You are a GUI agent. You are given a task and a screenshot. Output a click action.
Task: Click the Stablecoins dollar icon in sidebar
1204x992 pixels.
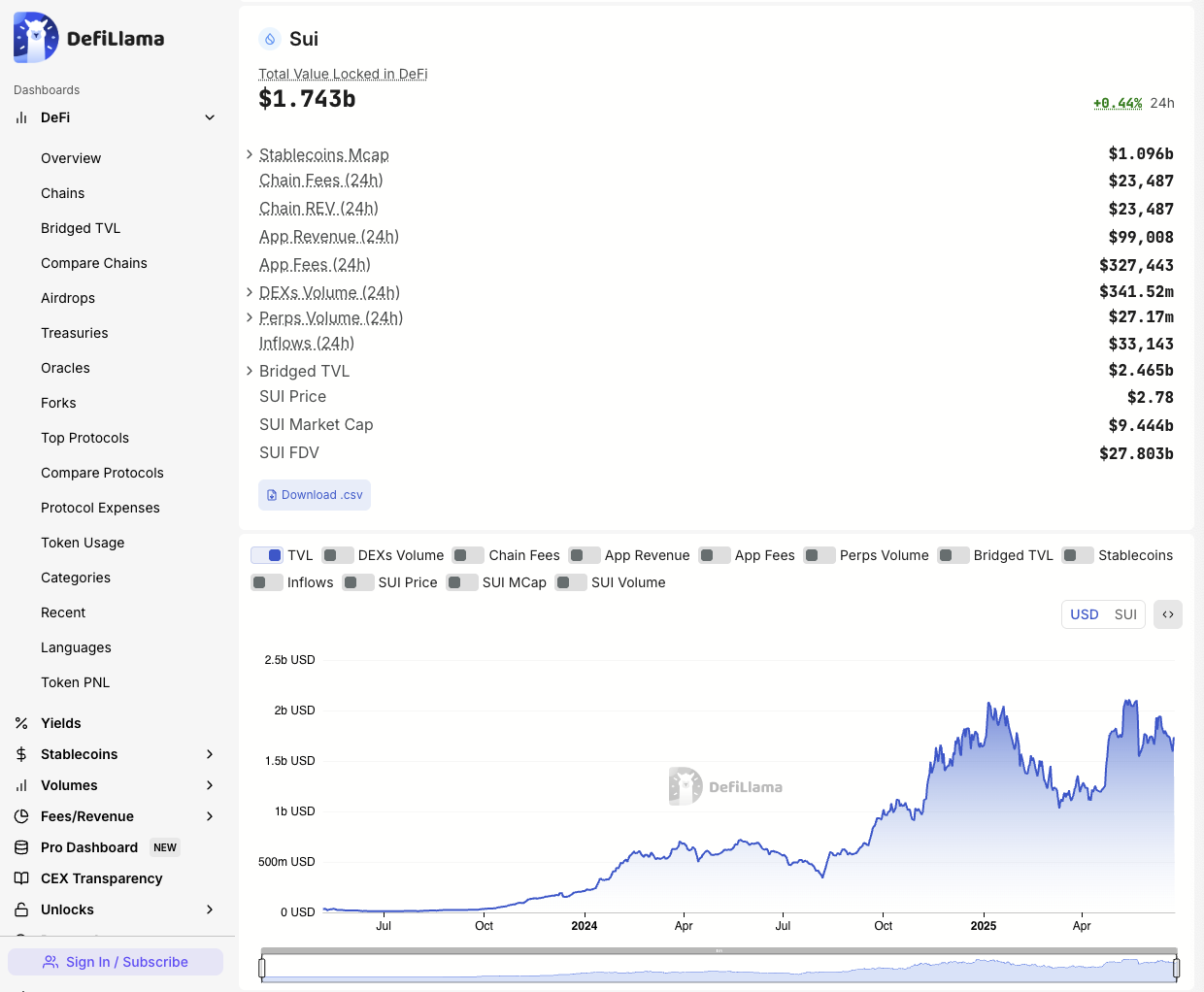point(21,754)
